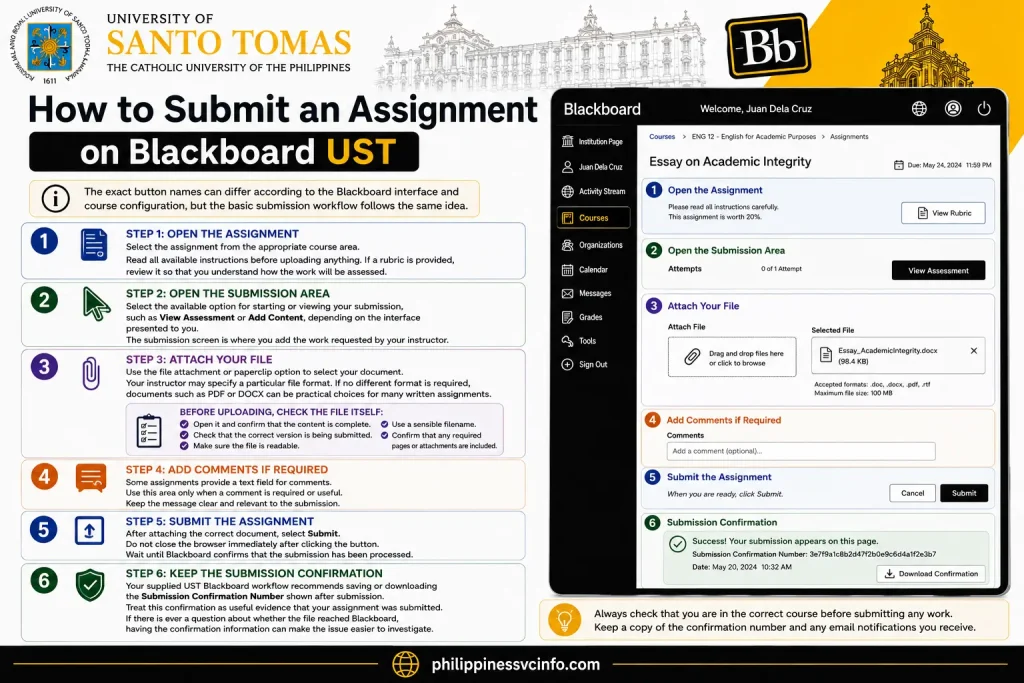Image resolution: width=1024 pixels, height=683 pixels.
Task: Click the View Rubric button
Action: click(943, 213)
